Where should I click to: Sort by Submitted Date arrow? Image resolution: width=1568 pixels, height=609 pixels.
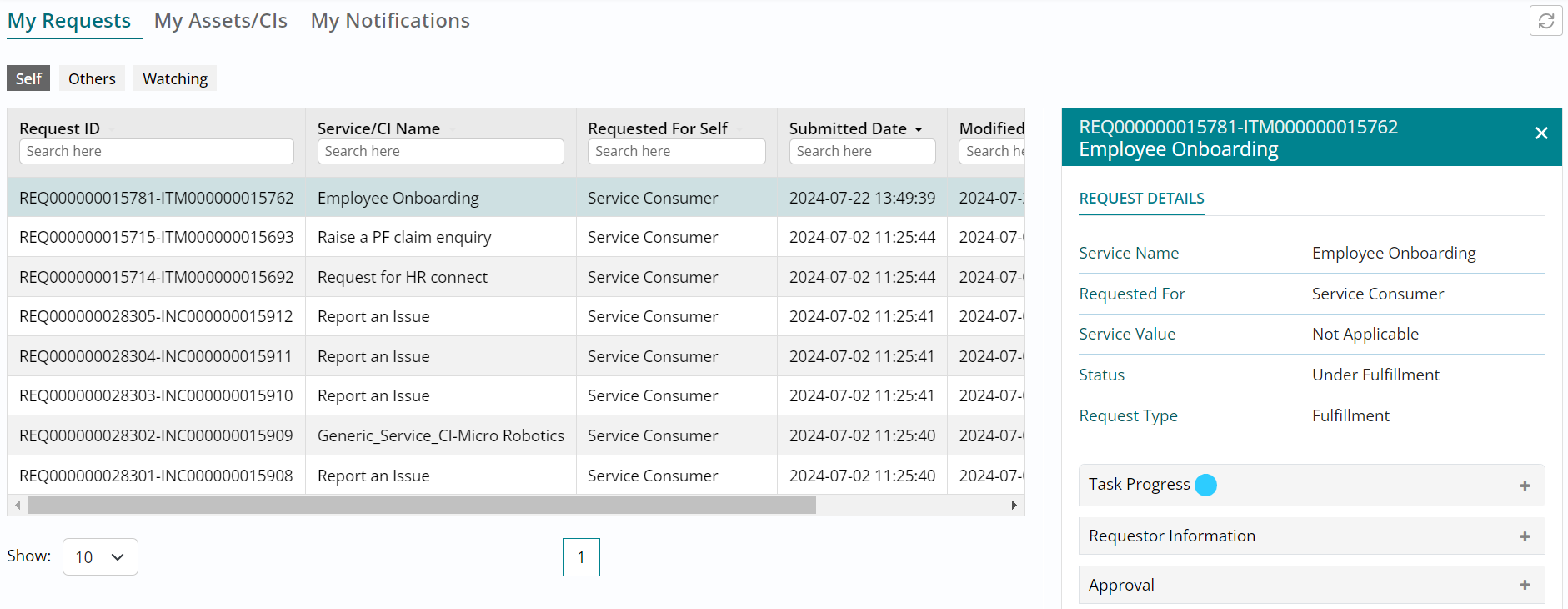(919, 129)
